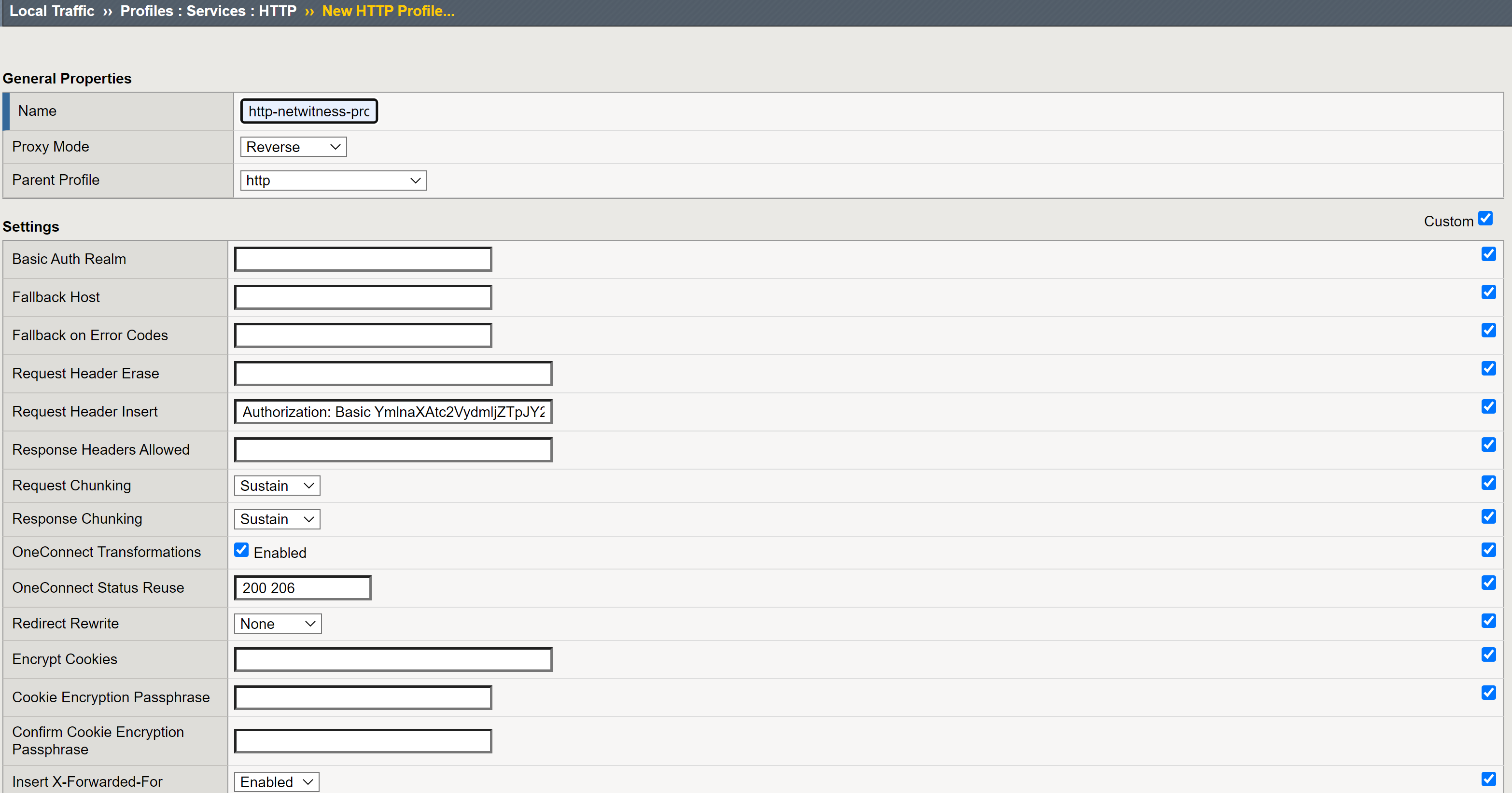1512x793 pixels.
Task: Expand the Request Chunking dropdown
Action: (x=277, y=486)
